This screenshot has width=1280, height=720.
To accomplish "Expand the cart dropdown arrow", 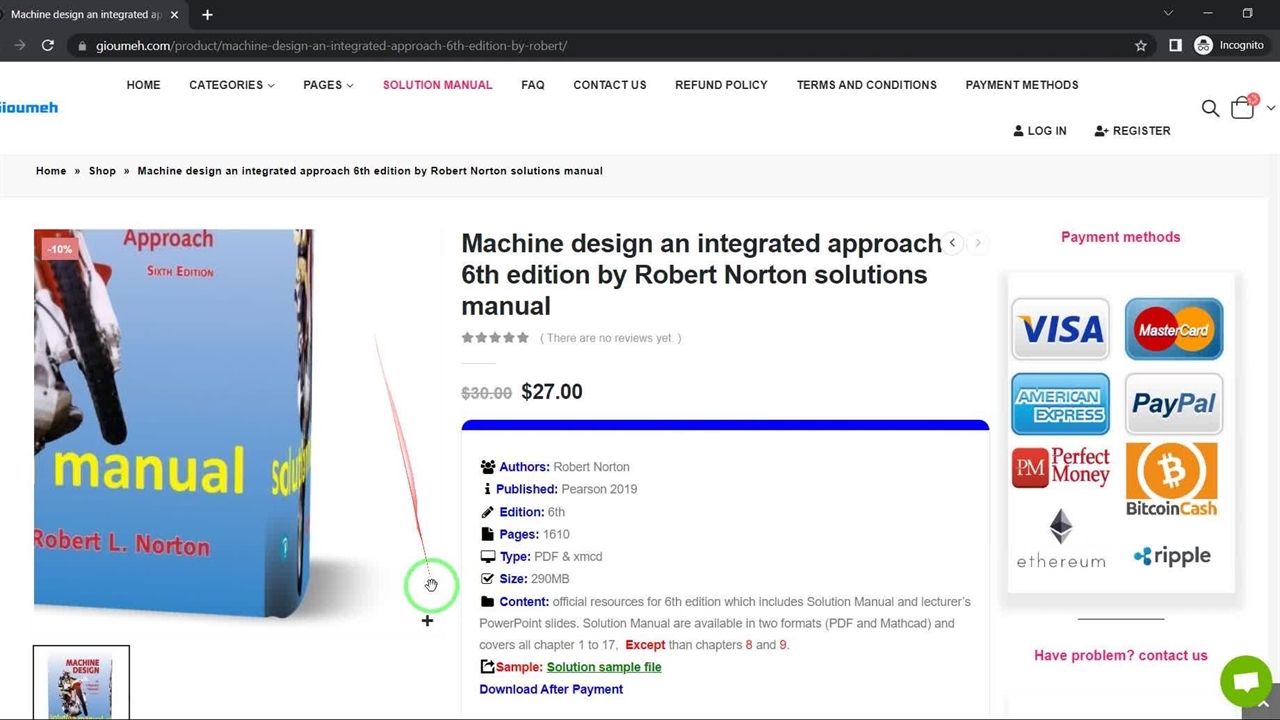I will coord(1271,108).
